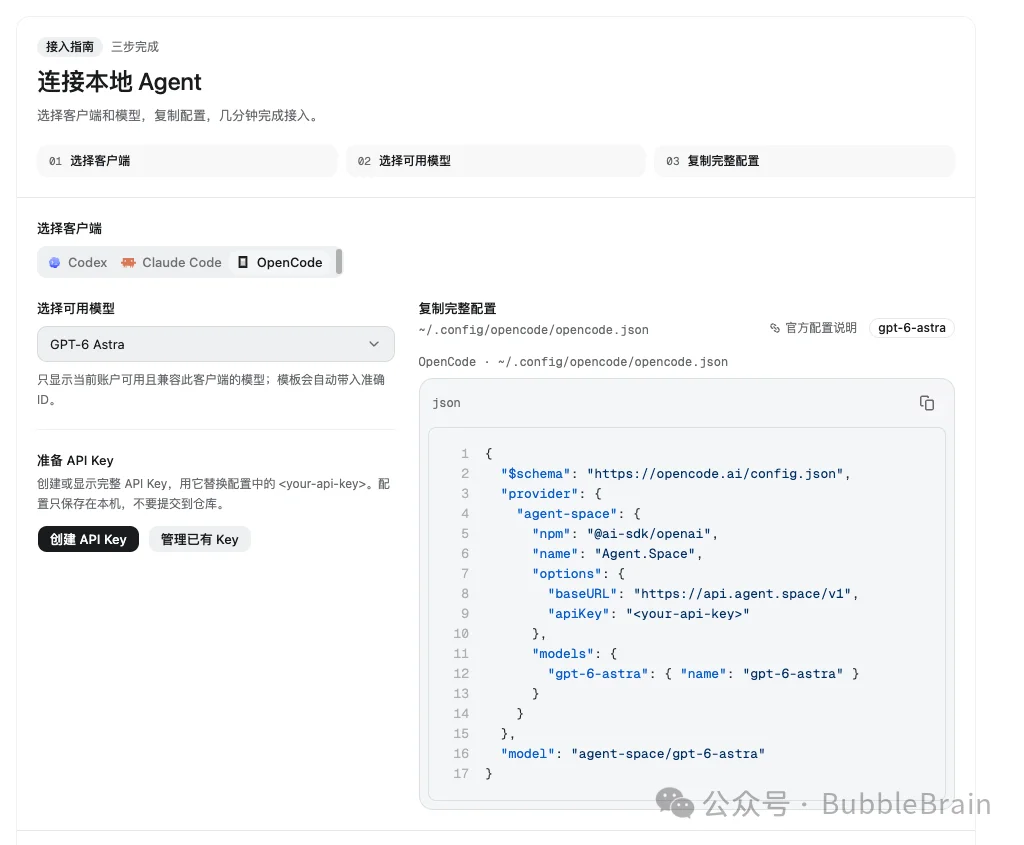Go to step 02 选择可用模型
The width and height of the screenshot is (1024, 845).
[496, 161]
